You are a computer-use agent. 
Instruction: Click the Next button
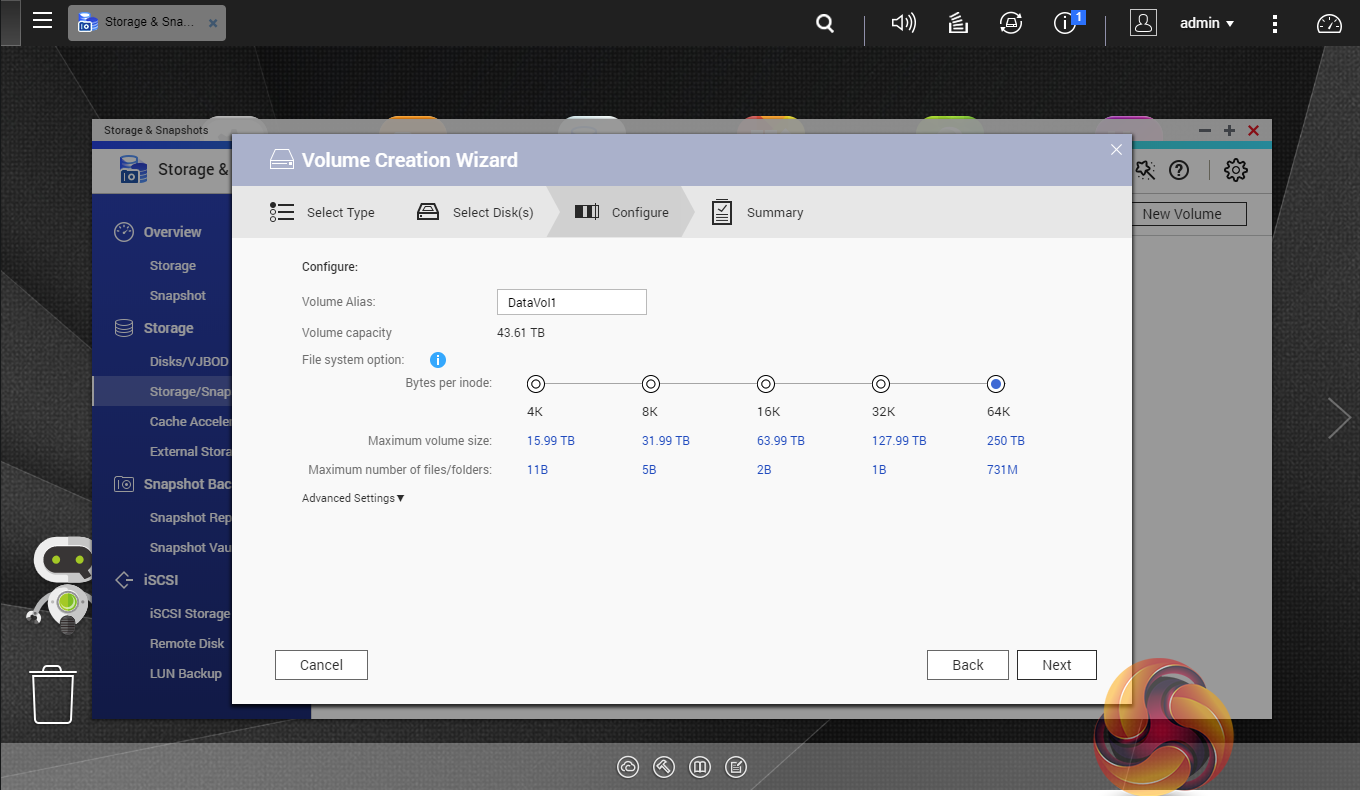click(1056, 665)
